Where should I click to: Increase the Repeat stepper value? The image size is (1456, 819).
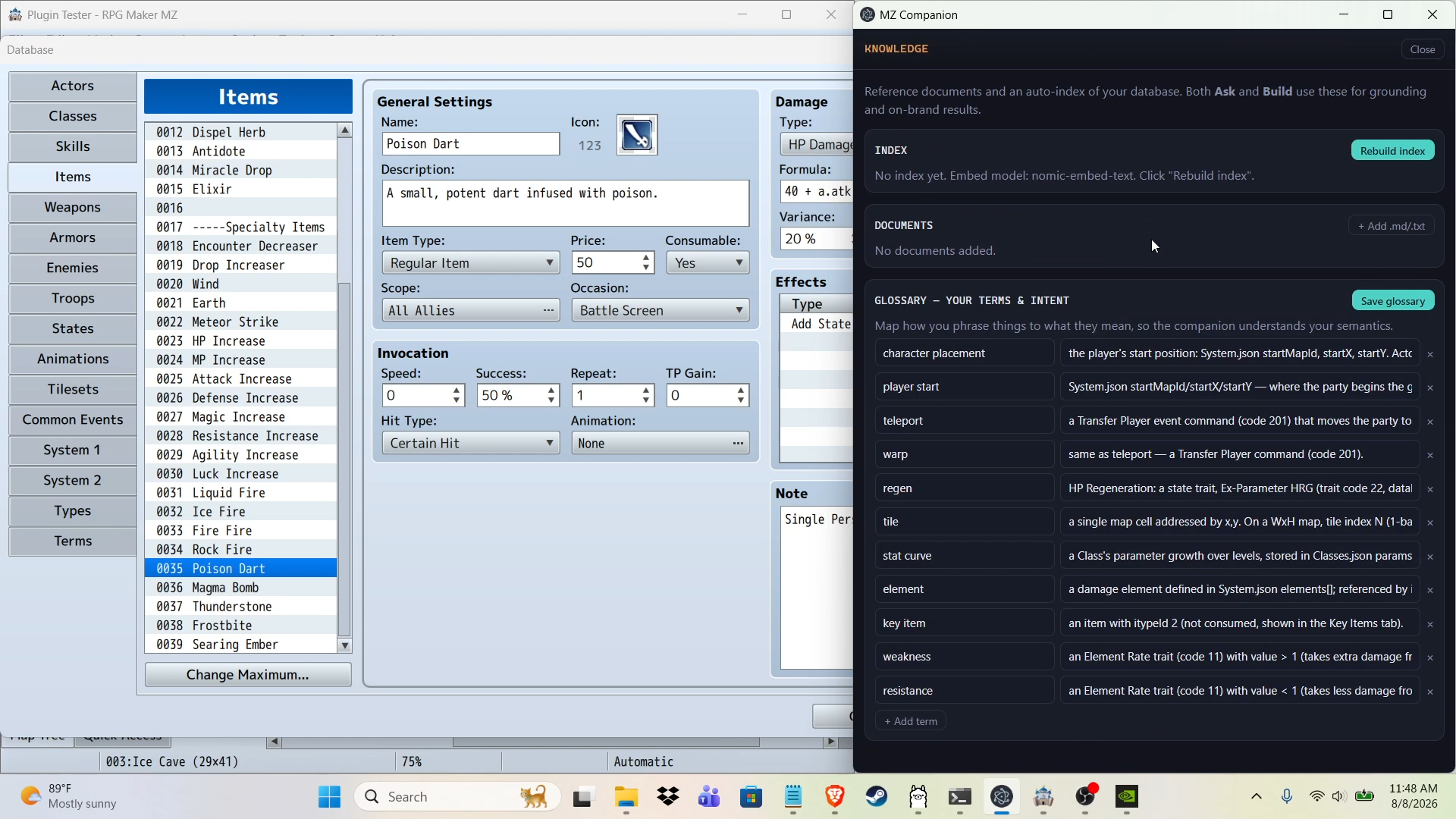pyautogui.click(x=646, y=391)
